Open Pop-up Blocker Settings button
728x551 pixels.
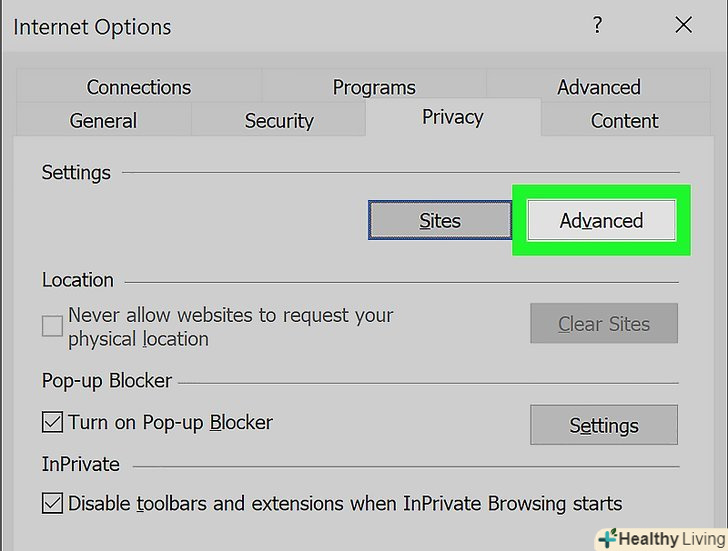click(x=603, y=425)
